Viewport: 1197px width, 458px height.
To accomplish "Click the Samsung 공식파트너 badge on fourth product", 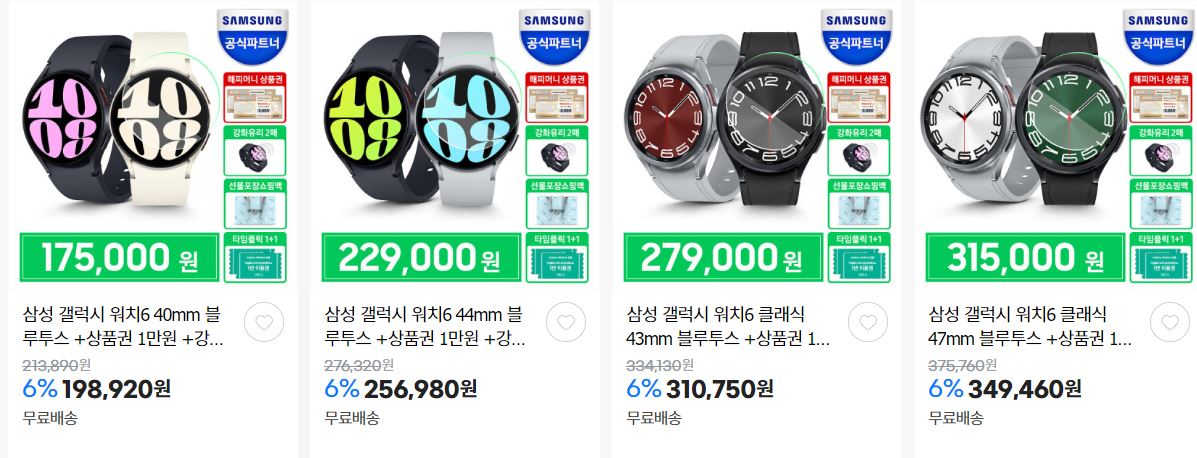I will [1157, 36].
